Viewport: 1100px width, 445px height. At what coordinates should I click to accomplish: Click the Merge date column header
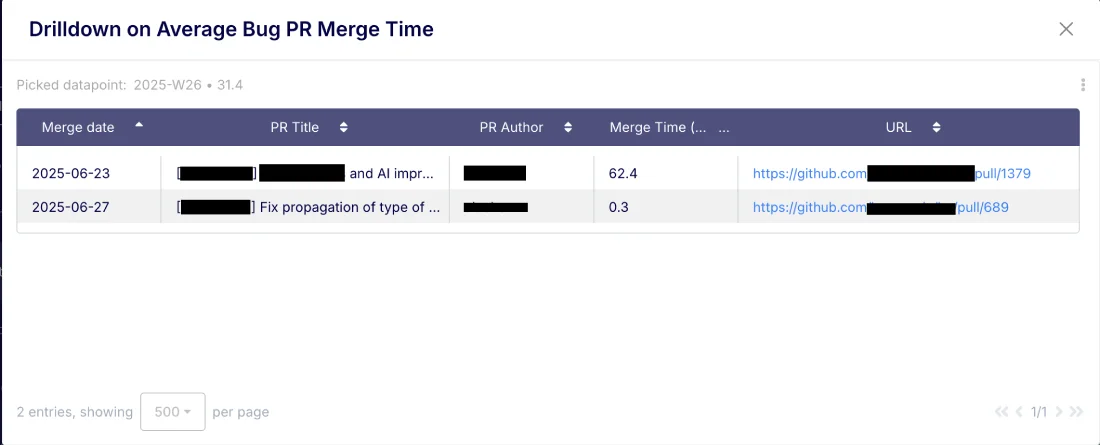(78, 128)
